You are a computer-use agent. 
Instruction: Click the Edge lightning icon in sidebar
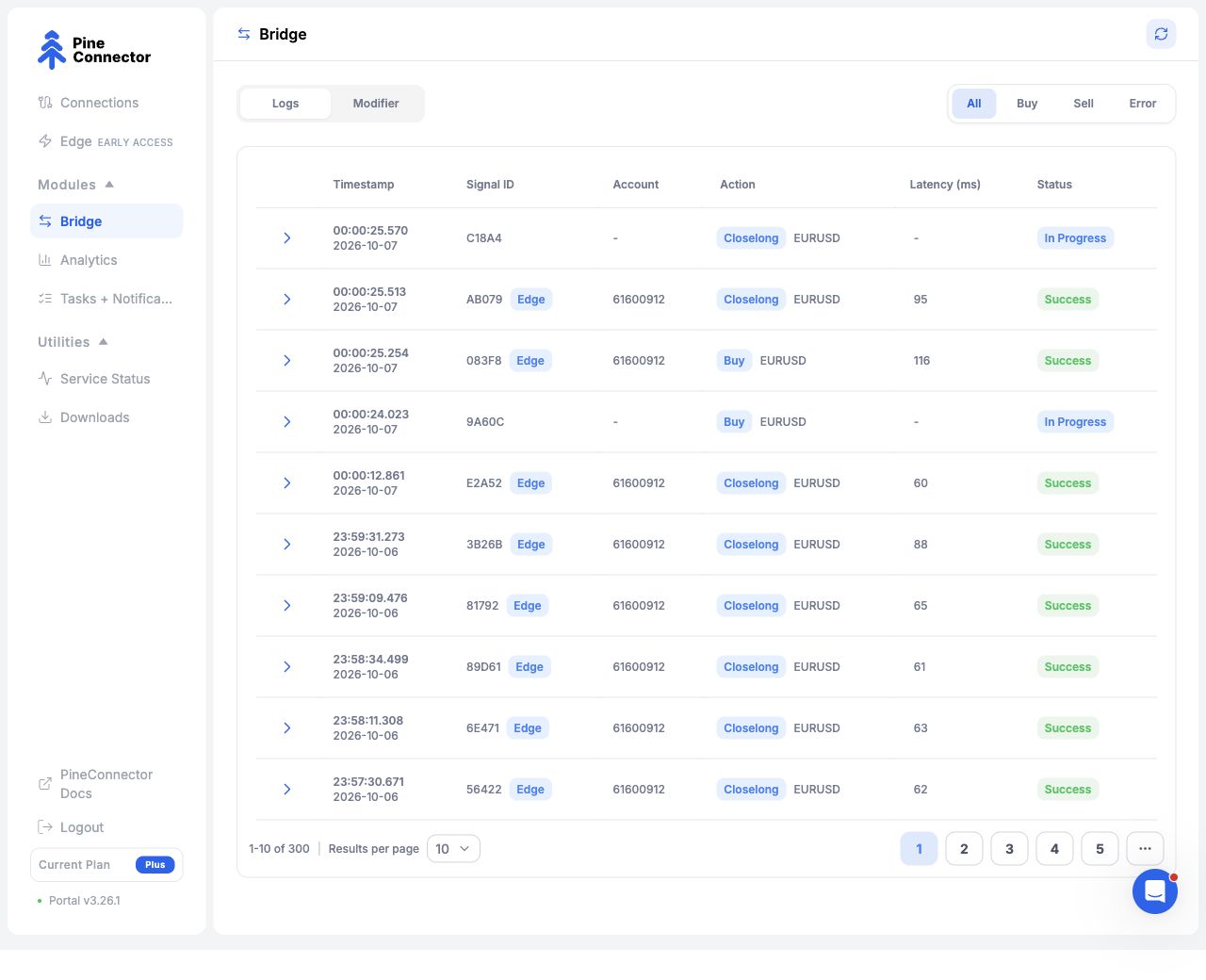(x=44, y=141)
